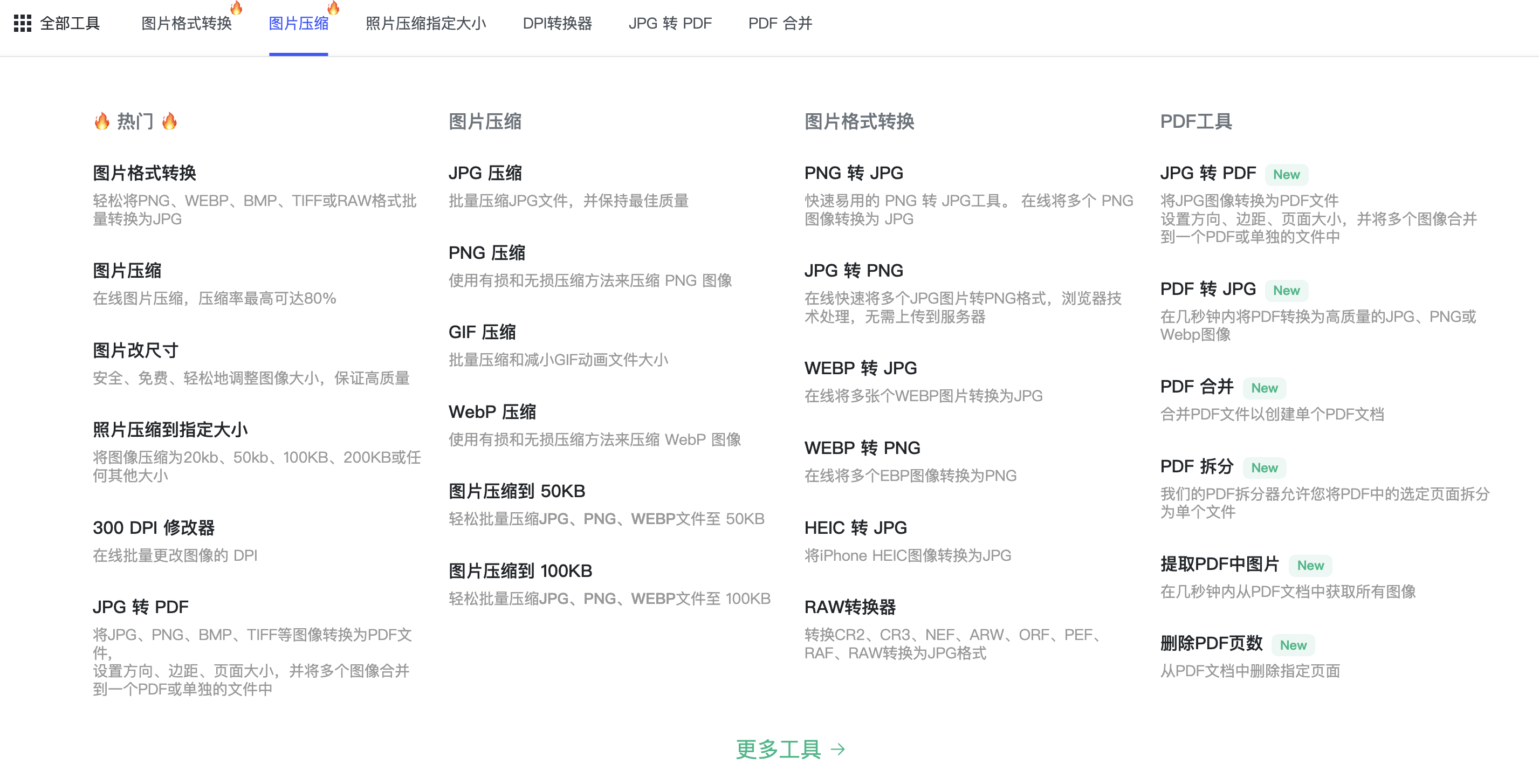The height and width of the screenshot is (784, 1539).
Task: Click the PDF工具 column heading
Action: pyautogui.click(x=1196, y=121)
